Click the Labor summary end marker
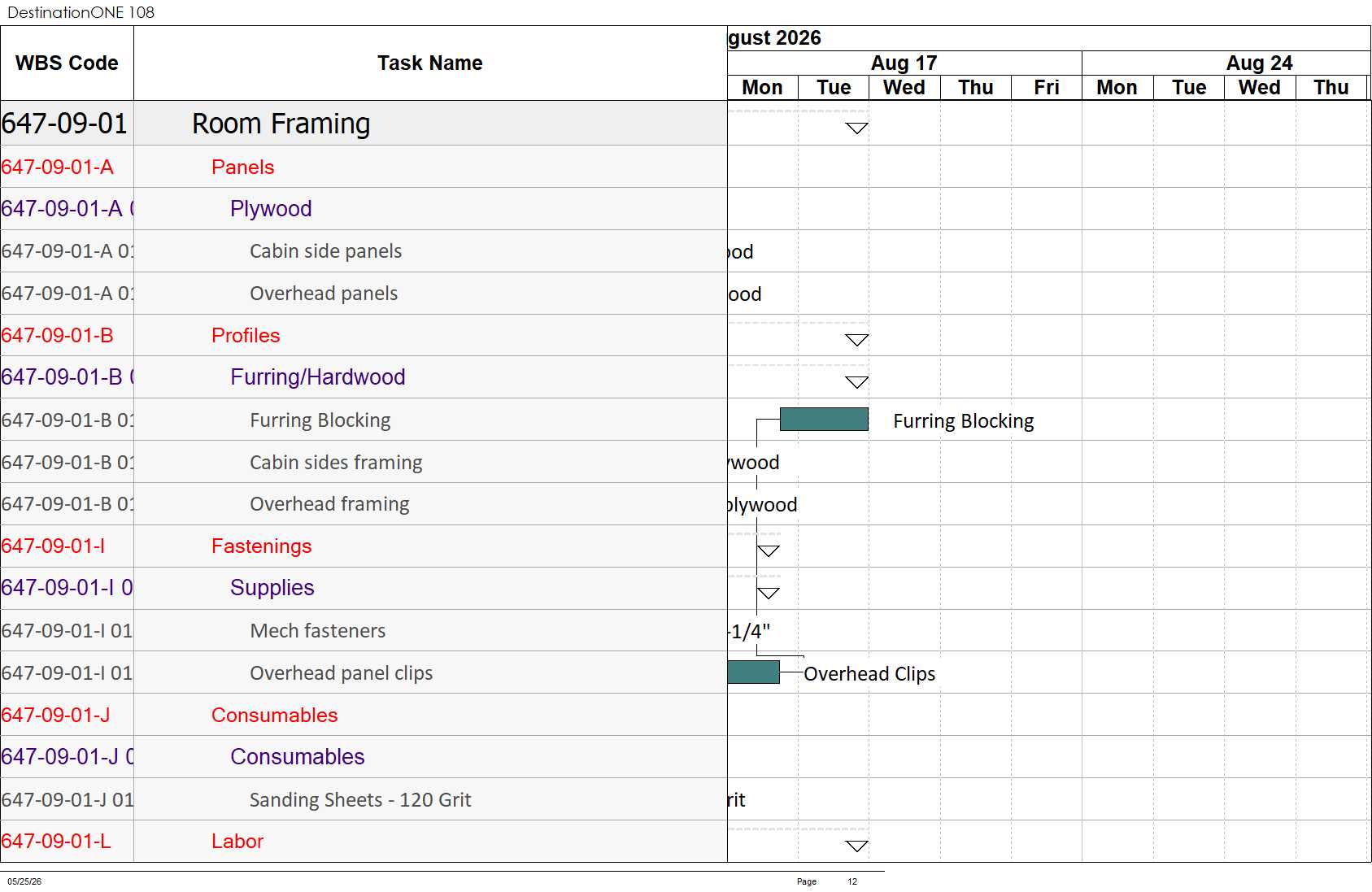Viewport: 1372px width, 892px height. point(857,846)
